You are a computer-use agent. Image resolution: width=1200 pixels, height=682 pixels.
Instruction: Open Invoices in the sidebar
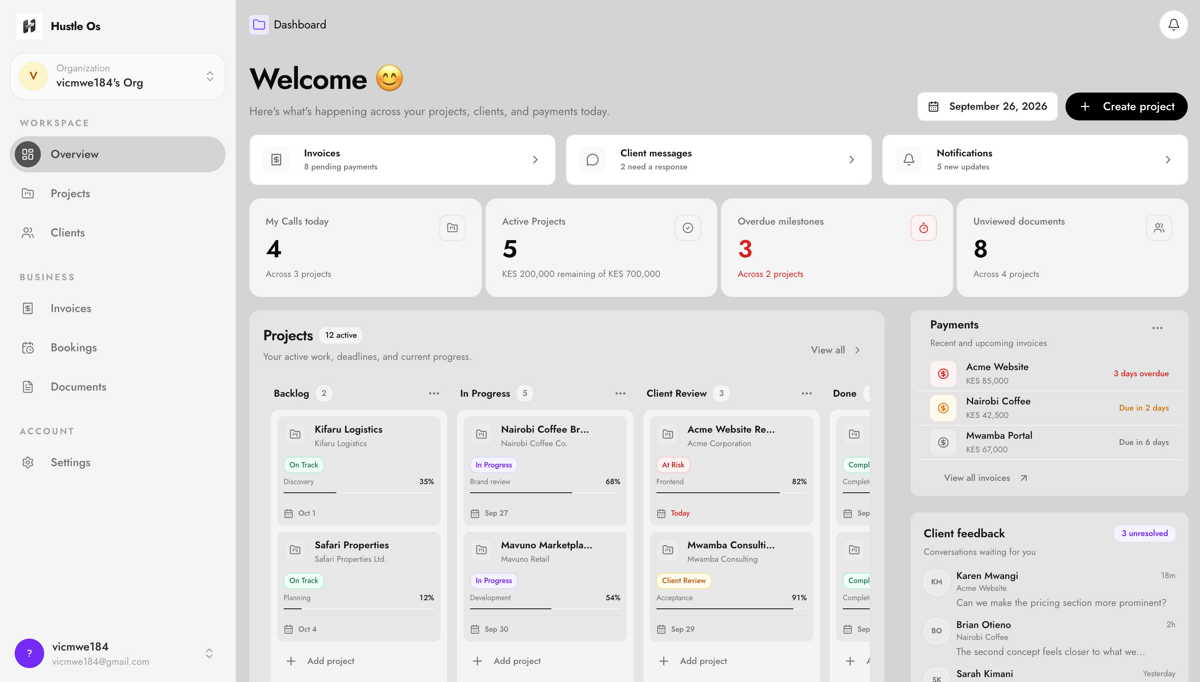click(x=118, y=309)
